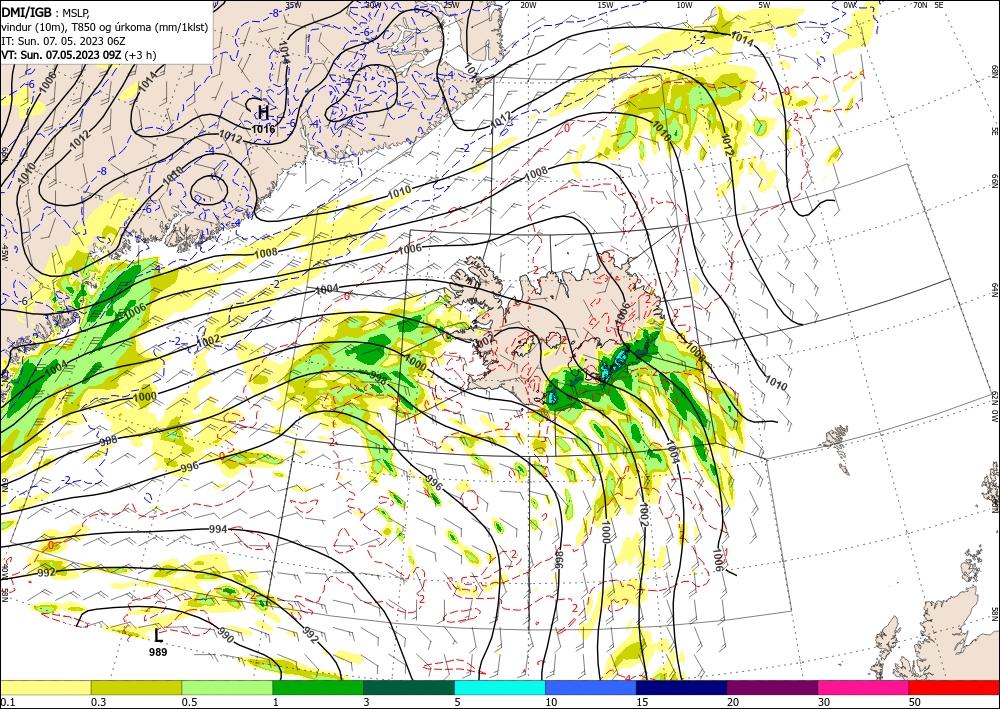Click the olive 0.3 legend swatch
Image resolution: width=1000 pixels, height=709 pixels.
(136, 687)
